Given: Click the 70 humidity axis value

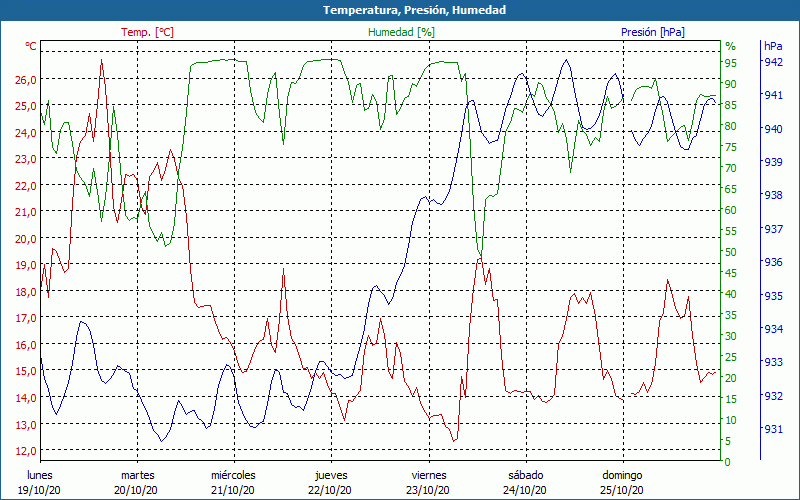Looking at the screenshot, I should tap(731, 168).
